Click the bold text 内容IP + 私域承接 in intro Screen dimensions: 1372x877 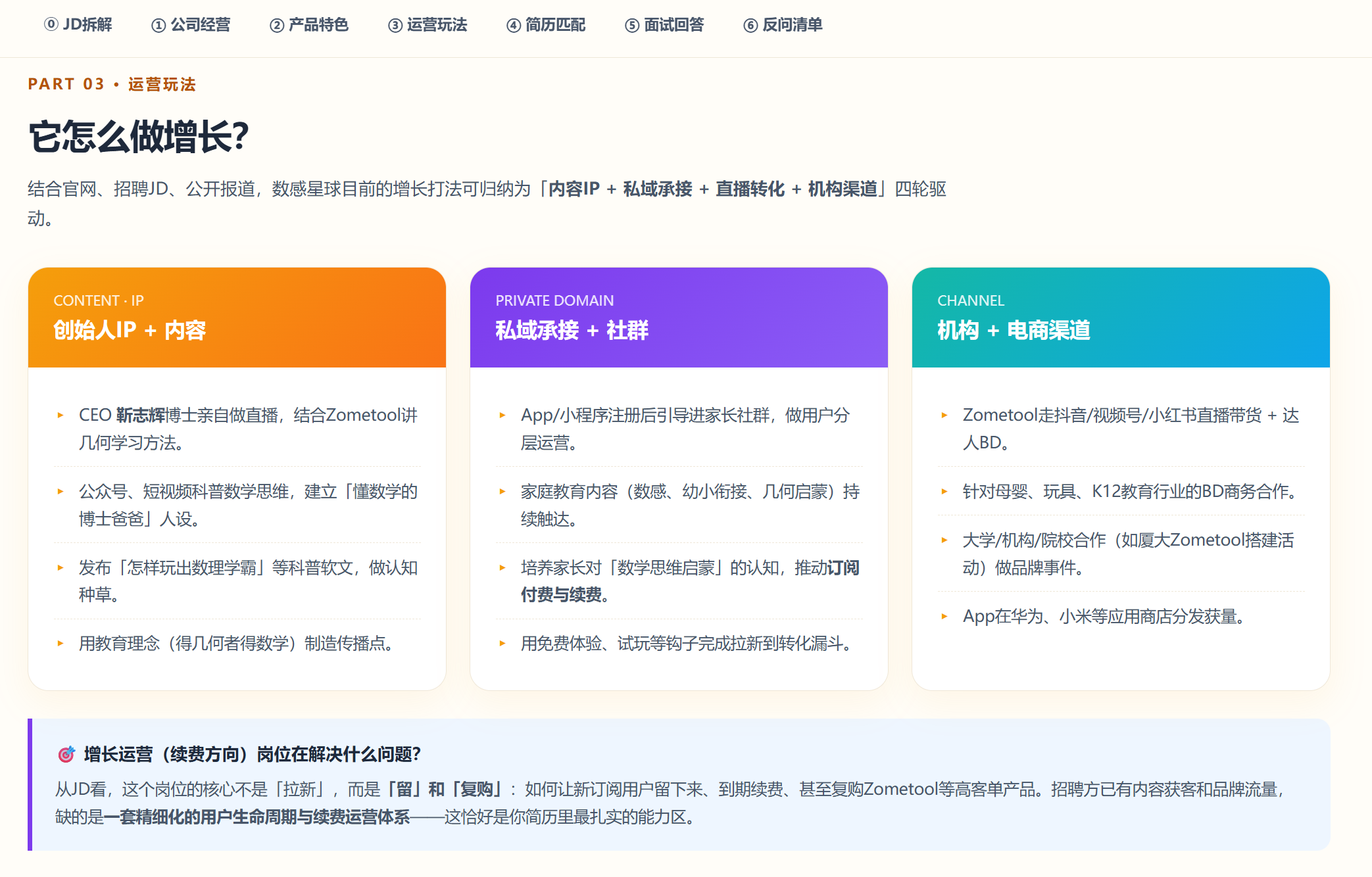pyautogui.click(x=621, y=189)
